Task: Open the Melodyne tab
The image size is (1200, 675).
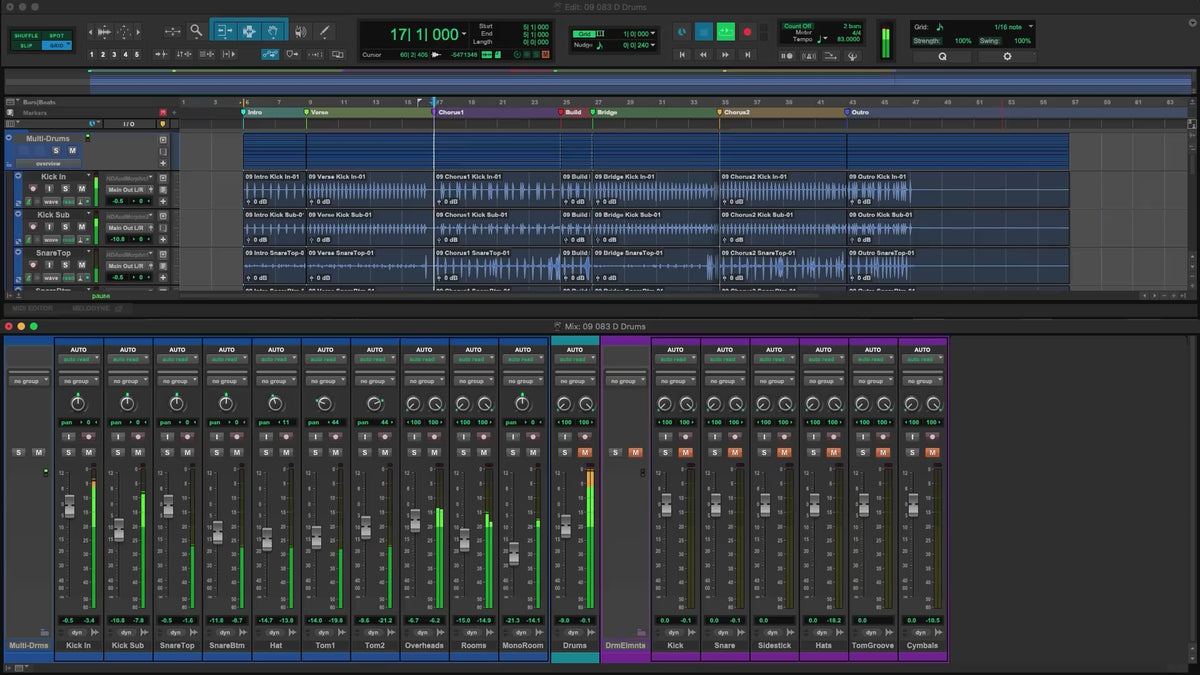Action: (x=91, y=308)
